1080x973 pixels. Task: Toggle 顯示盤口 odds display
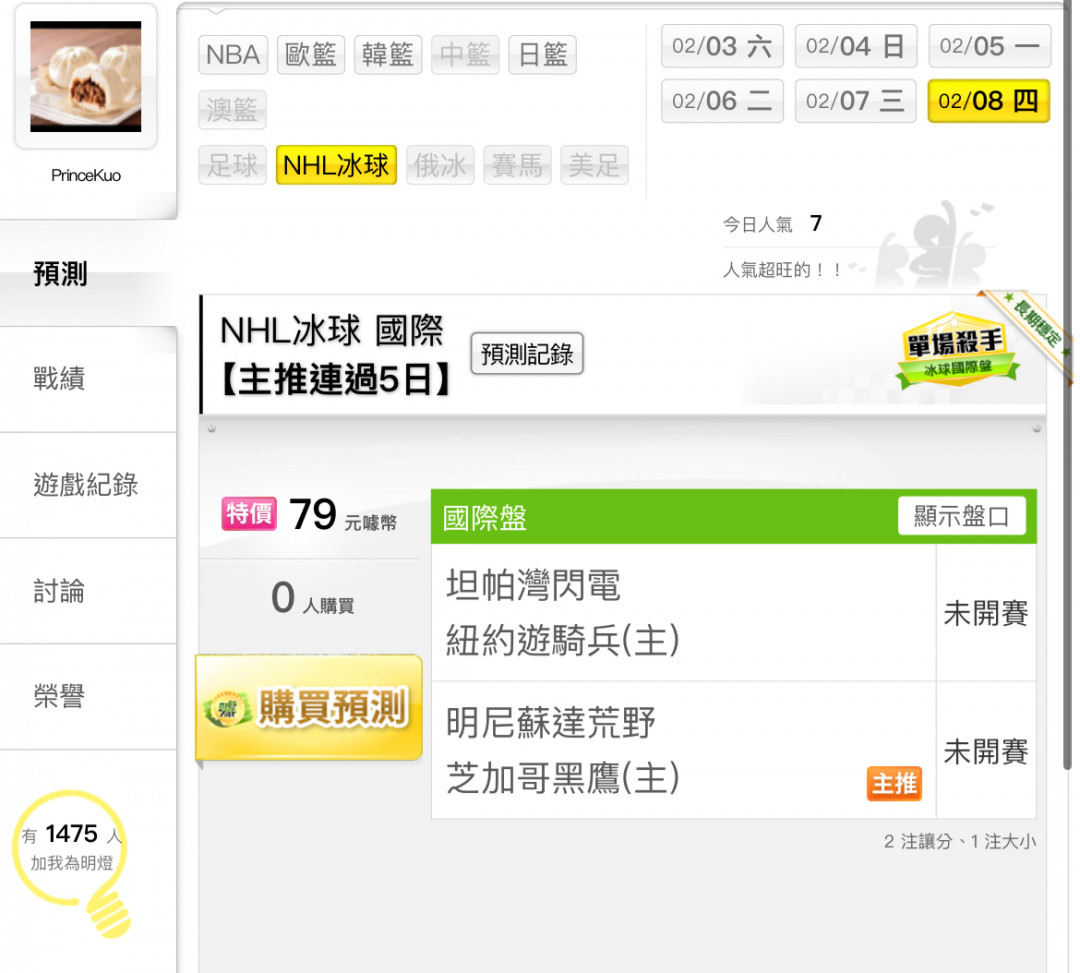click(962, 515)
